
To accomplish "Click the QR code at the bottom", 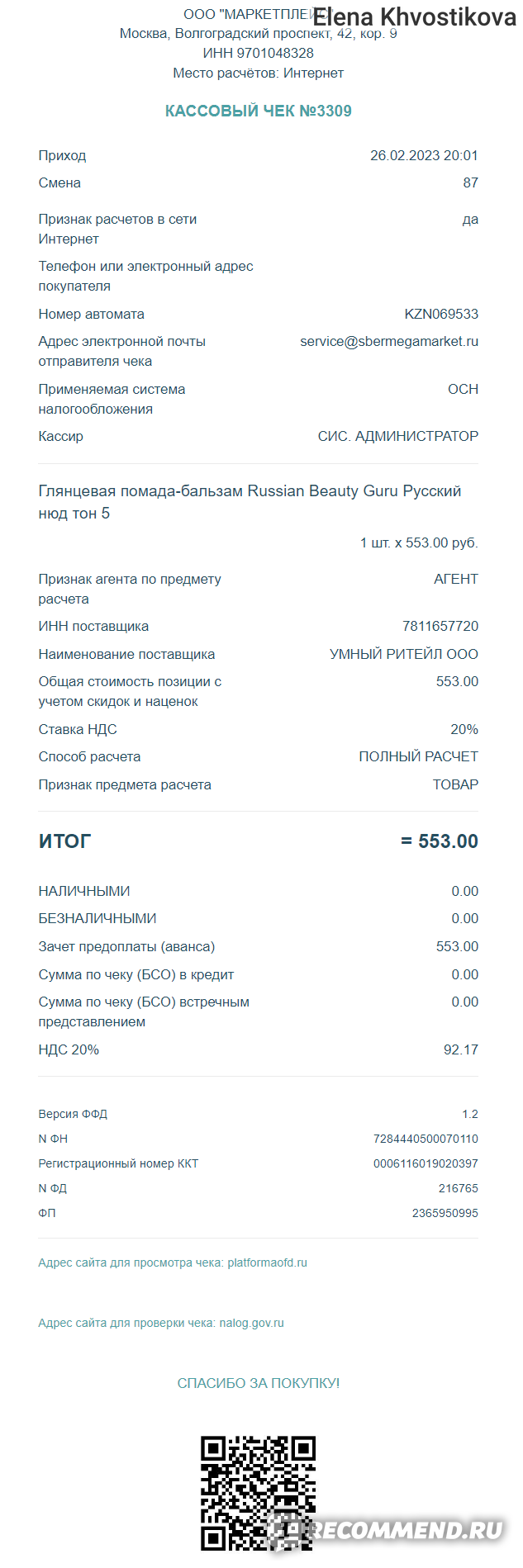I will [x=258, y=1493].
